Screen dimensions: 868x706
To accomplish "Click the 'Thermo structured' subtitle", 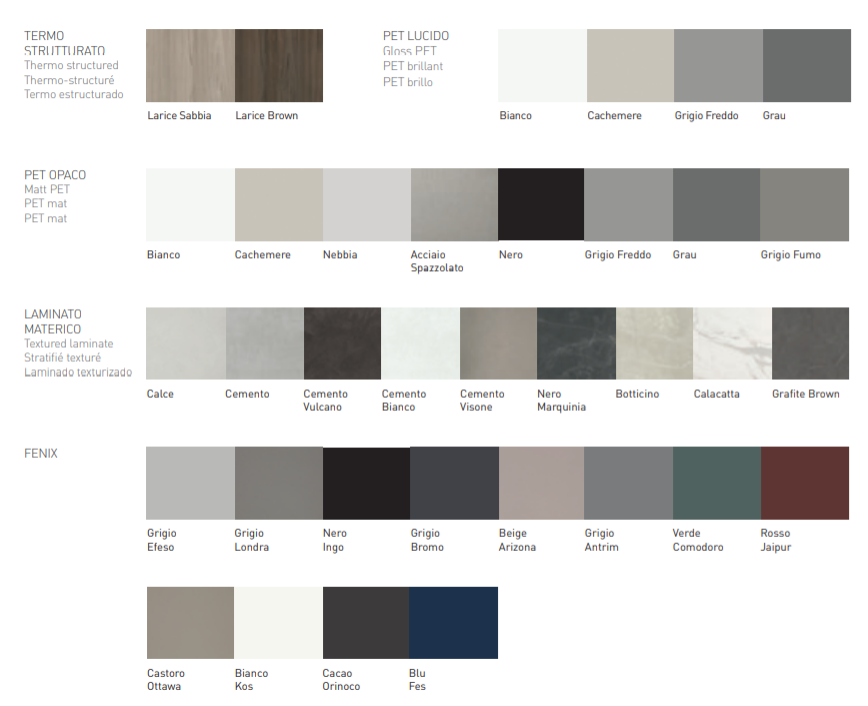I will click(x=71, y=65).
